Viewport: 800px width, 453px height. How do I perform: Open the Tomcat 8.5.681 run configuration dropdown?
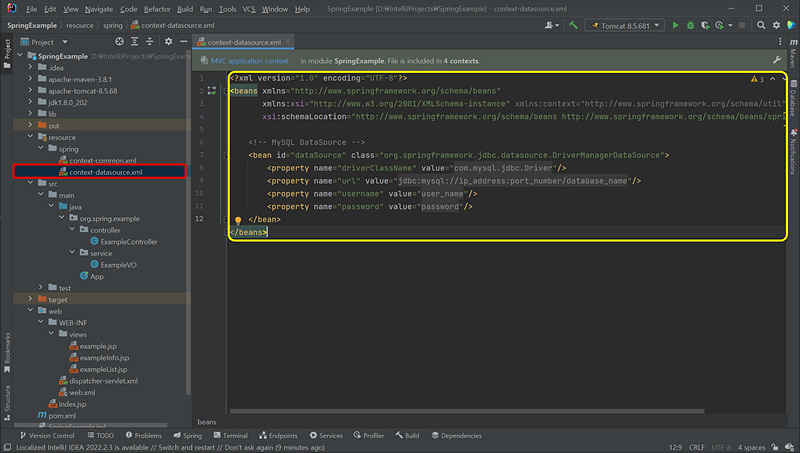[x=625, y=25]
